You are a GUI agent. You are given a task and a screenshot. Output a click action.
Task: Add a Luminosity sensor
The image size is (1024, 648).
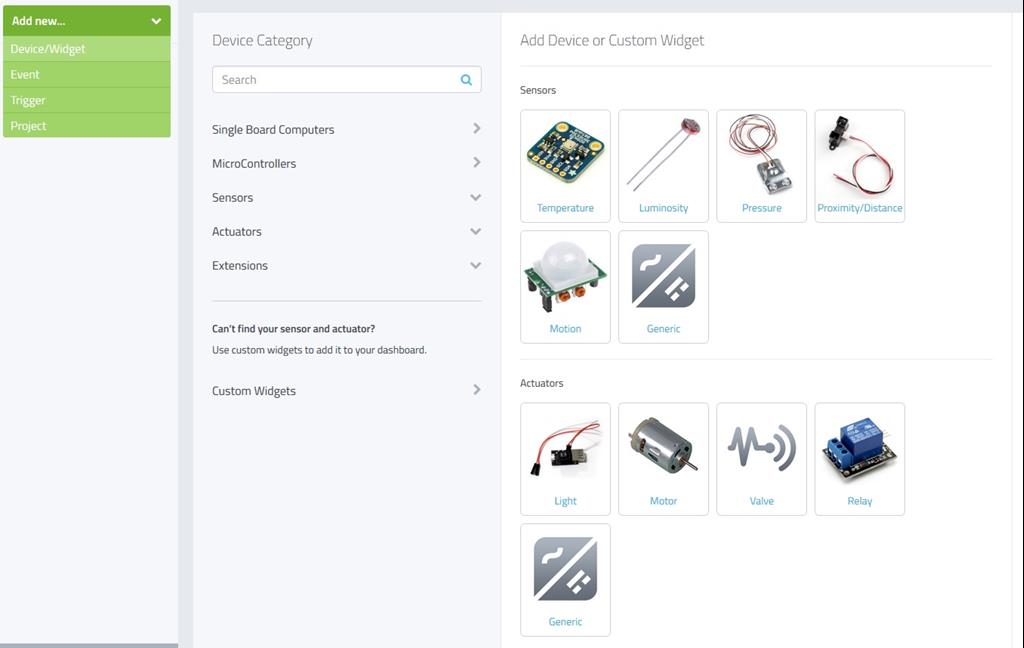[663, 165]
